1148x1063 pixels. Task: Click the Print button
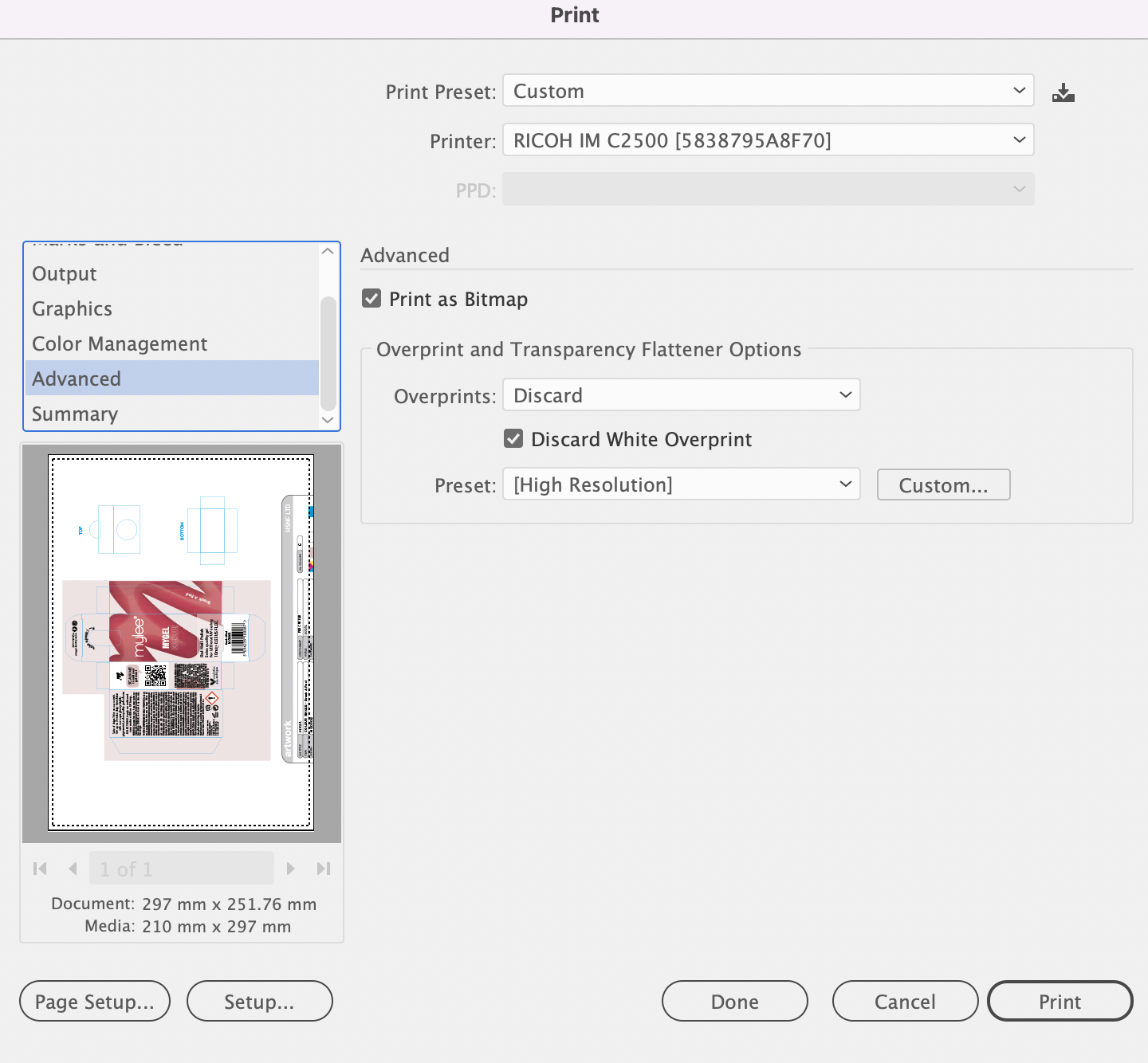1060,1001
